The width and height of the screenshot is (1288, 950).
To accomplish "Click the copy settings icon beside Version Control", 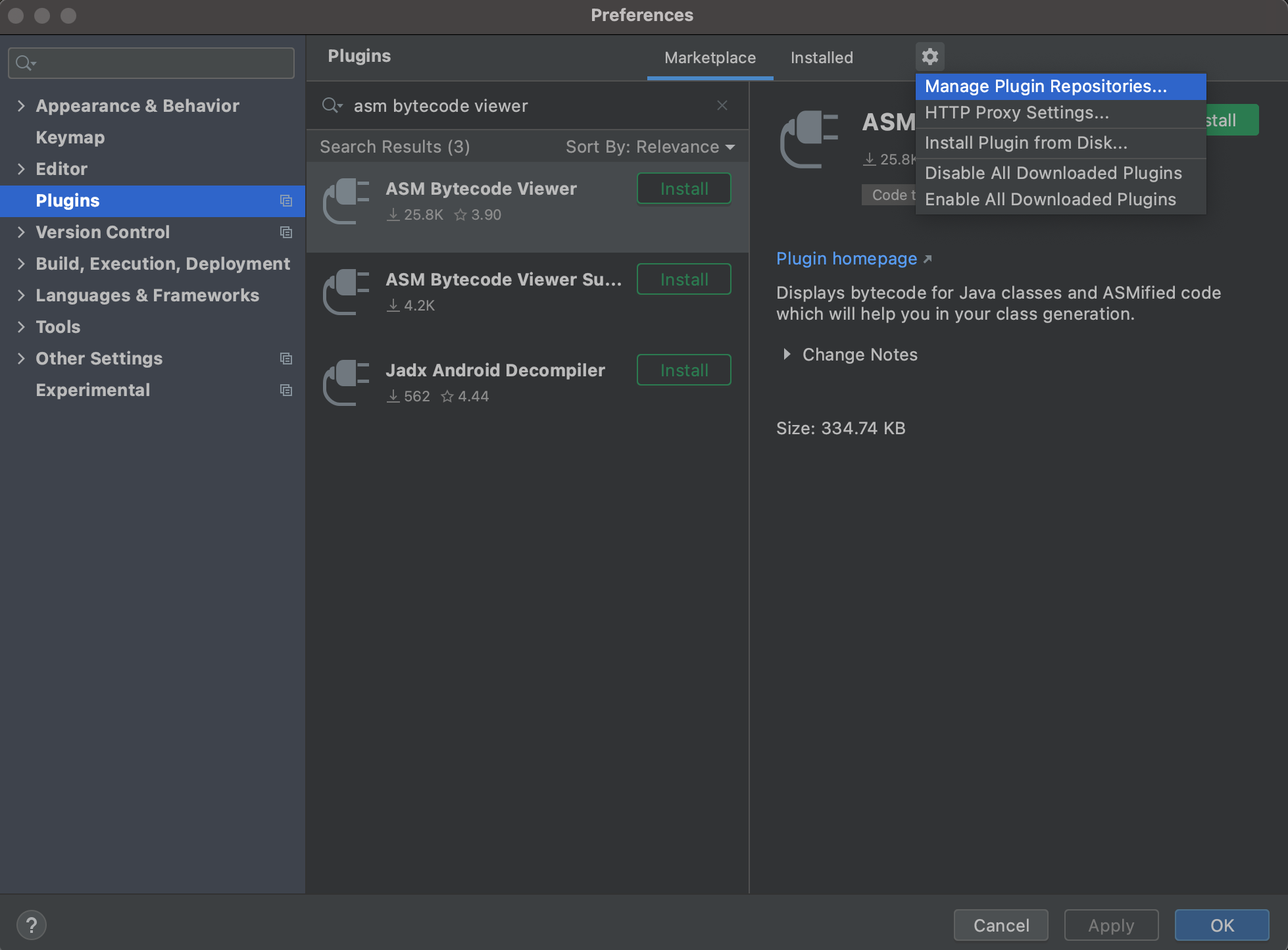I will point(285,232).
